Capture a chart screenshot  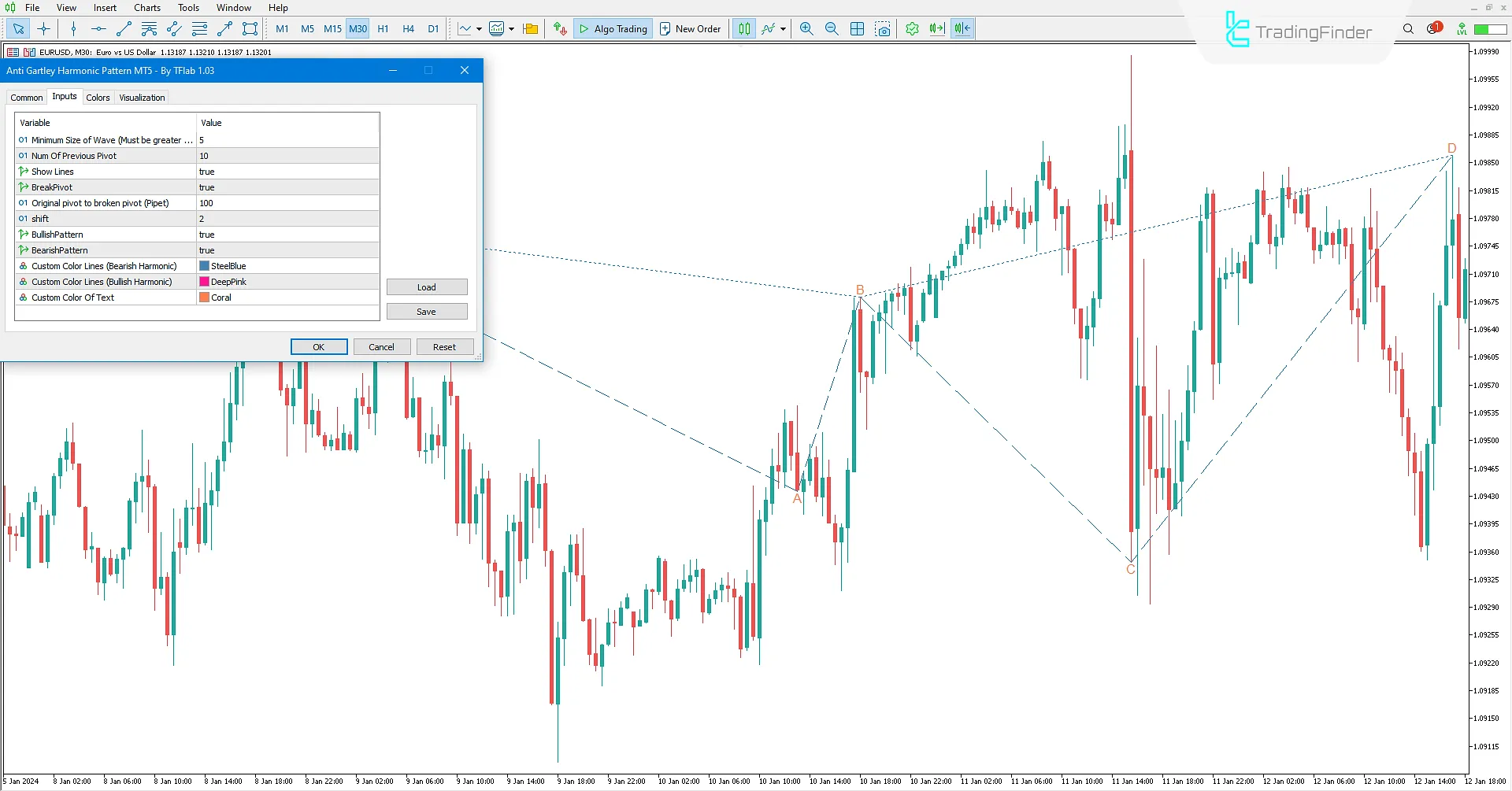coord(884,29)
